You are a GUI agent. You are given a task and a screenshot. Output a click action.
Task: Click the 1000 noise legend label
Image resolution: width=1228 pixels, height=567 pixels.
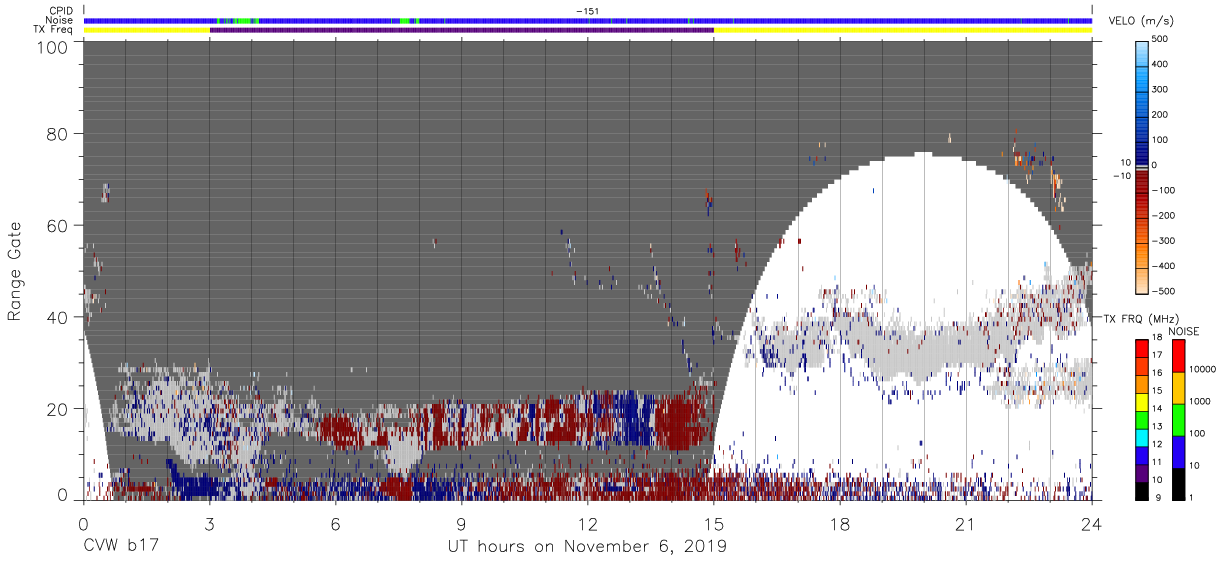point(1199,401)
